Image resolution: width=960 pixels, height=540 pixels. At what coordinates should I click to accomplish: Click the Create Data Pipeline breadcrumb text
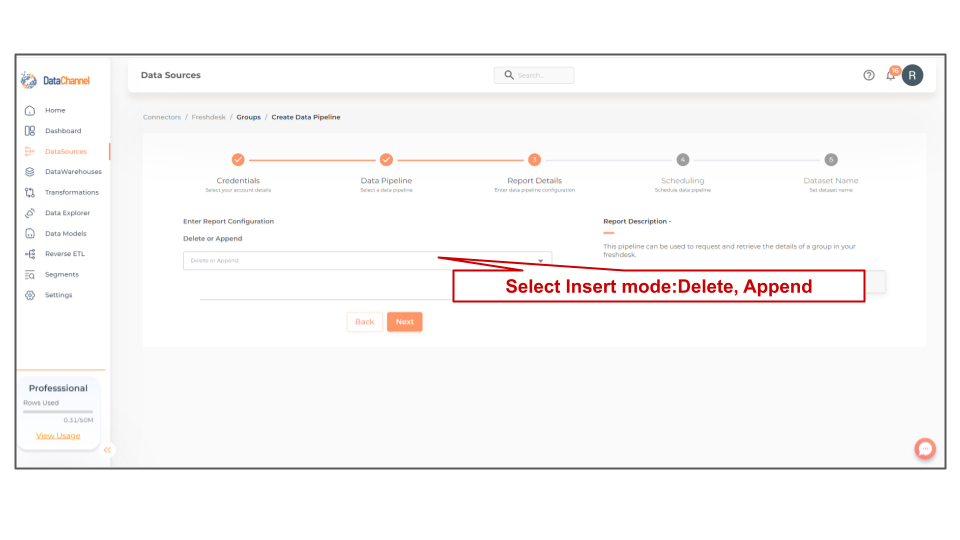coord(306,117)
